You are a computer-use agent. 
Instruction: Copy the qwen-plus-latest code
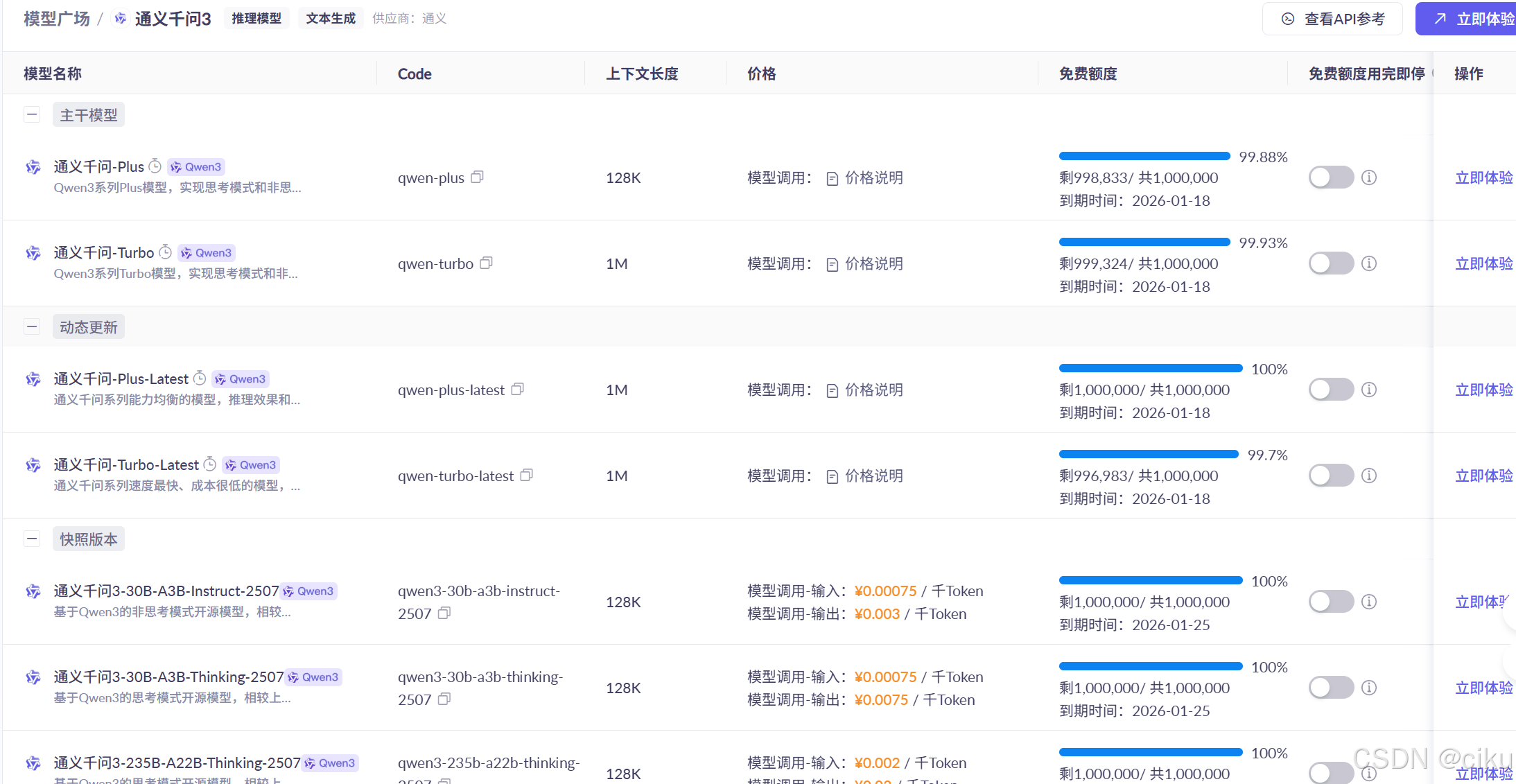pos(517,390)
